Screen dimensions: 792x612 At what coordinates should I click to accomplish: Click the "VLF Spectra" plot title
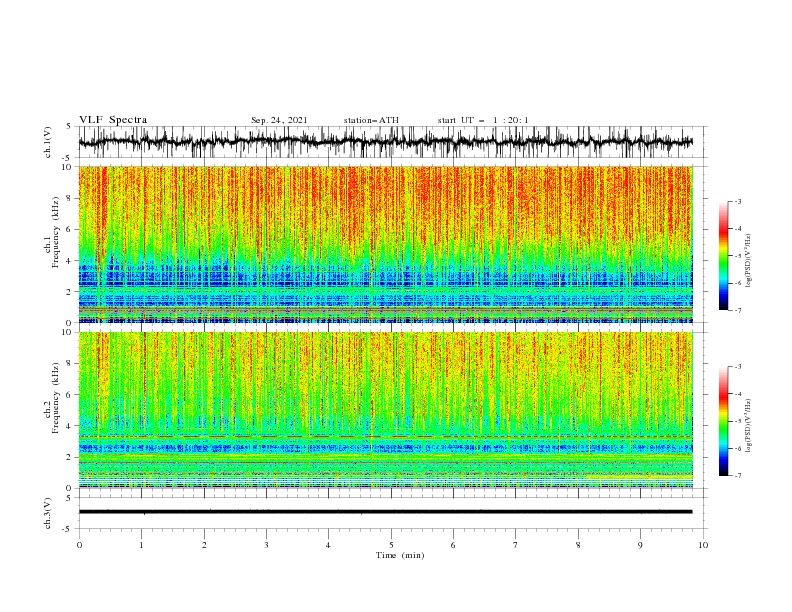click(x=113, y=120)
